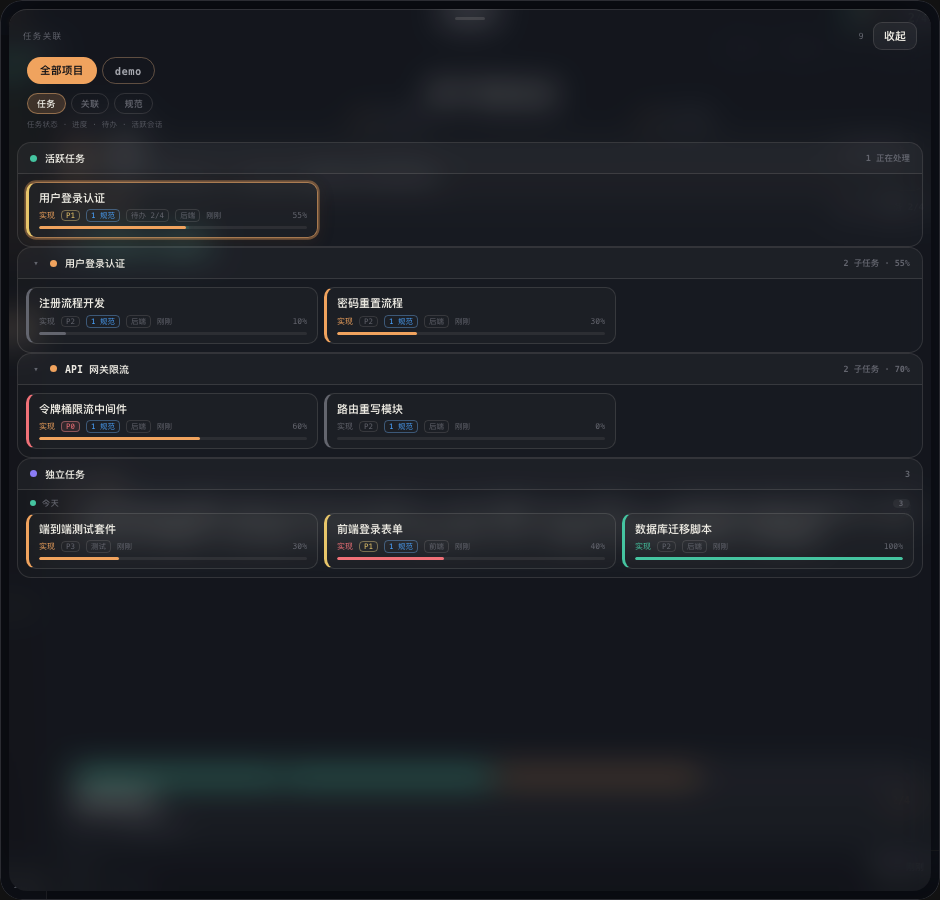
Task: Click the P0 priority badge on 令牌桶限流中间件
Action: pos(71,426)
